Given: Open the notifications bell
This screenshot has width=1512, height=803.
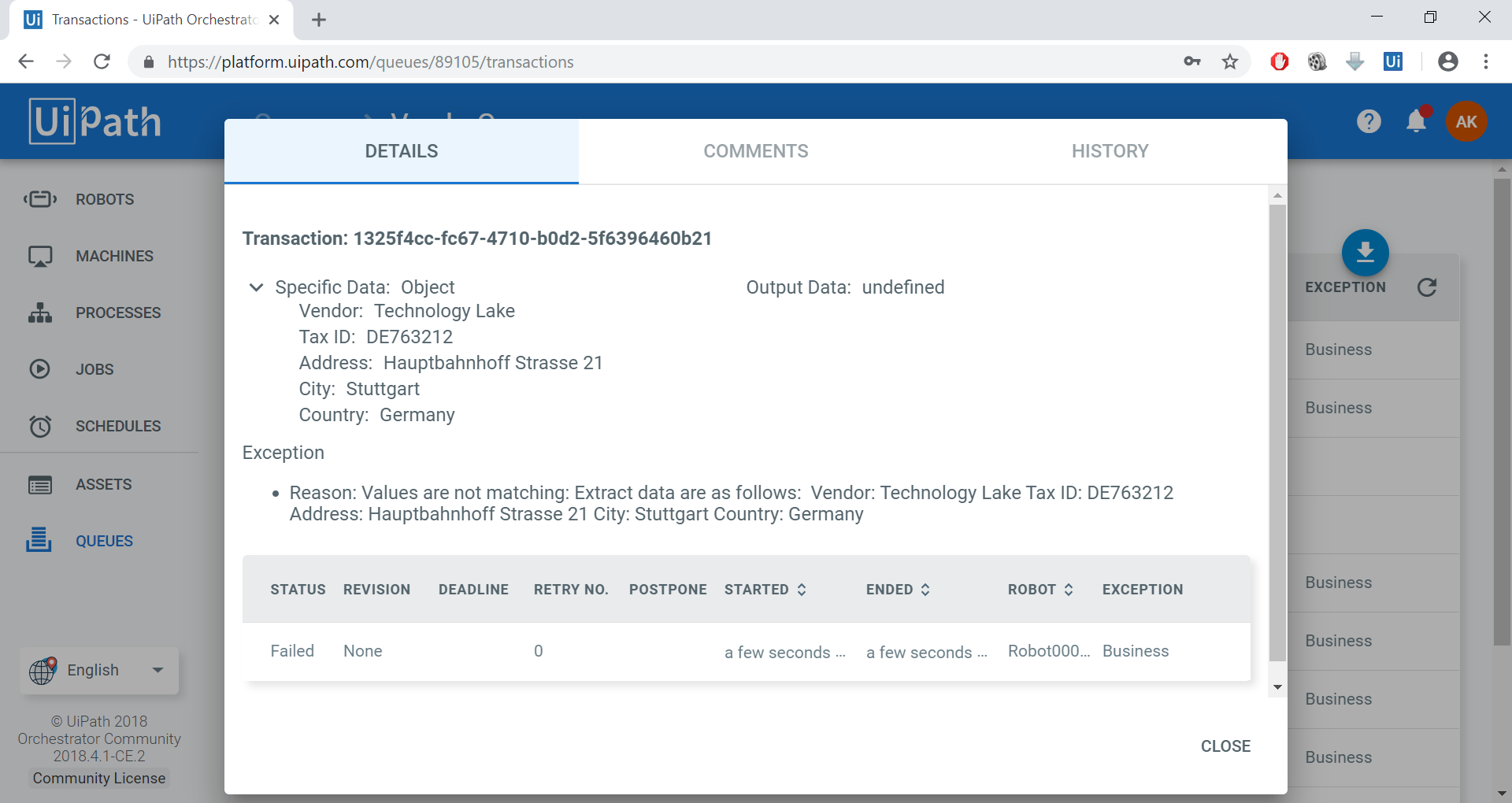Looking at the screenshot, I should (1417, 120).
